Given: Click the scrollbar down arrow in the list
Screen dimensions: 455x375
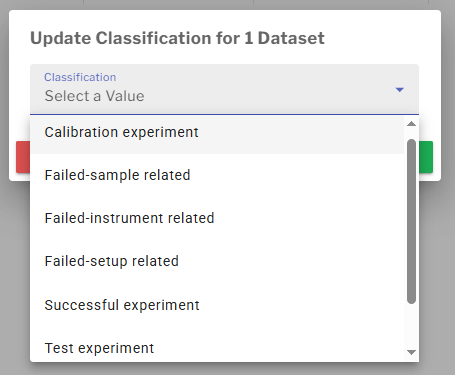Looking at the screenshot, I should pyautogui.click(x=411, y=352).
